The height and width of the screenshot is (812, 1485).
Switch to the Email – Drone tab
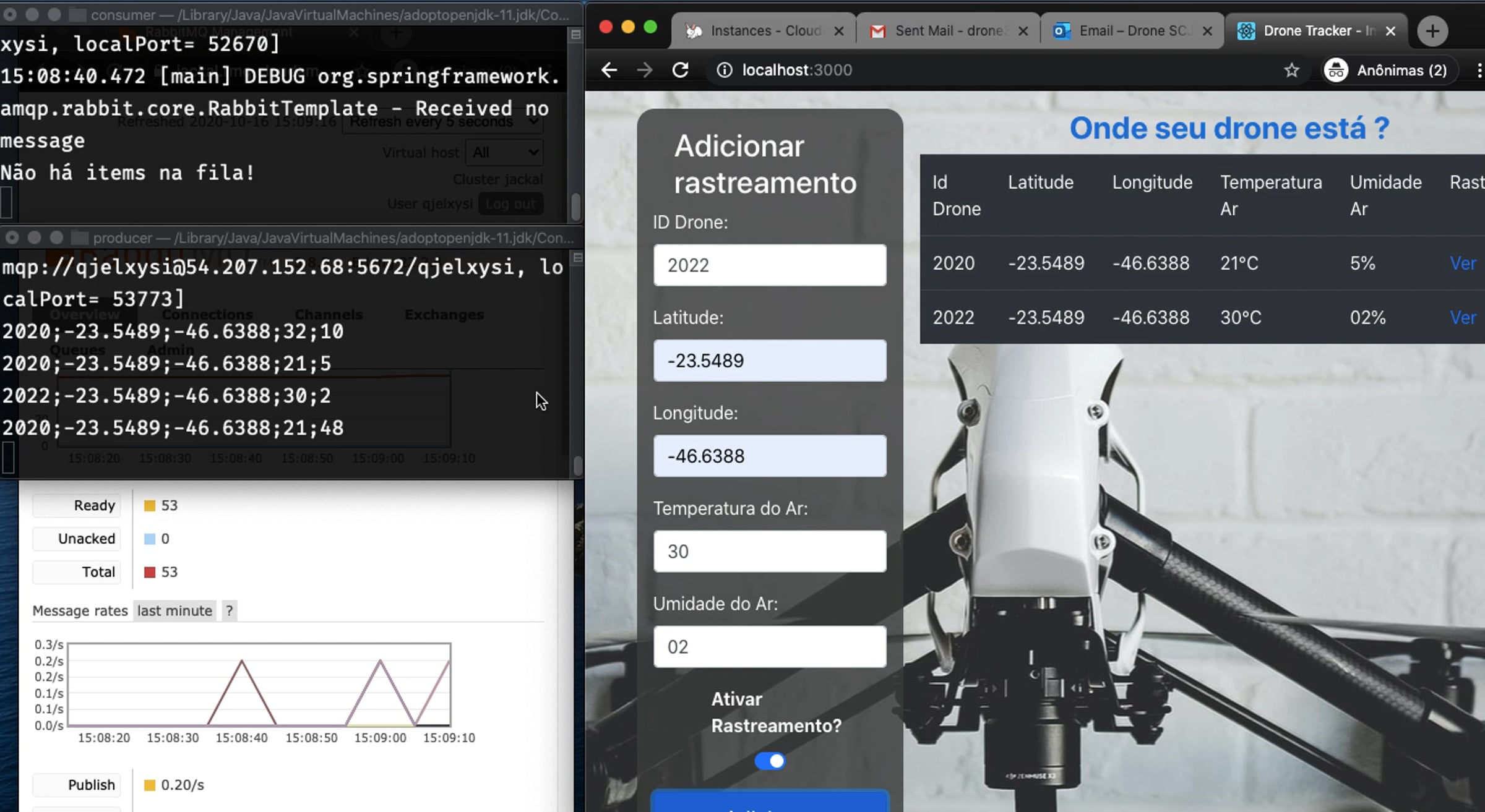pos(1132,31)
